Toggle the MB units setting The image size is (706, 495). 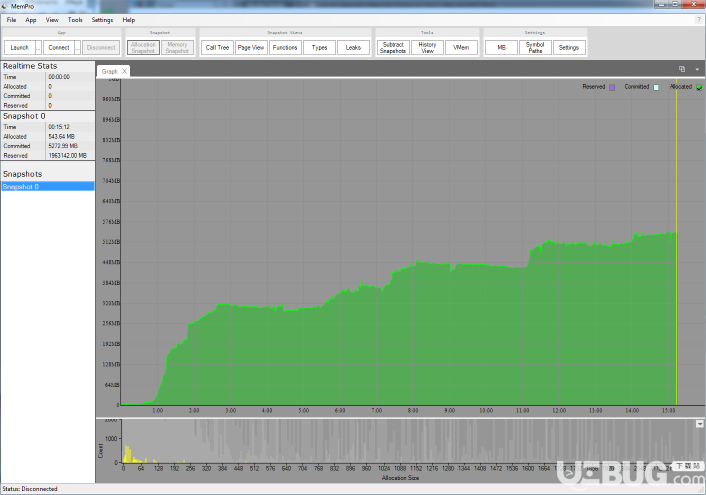coord(501,47)
